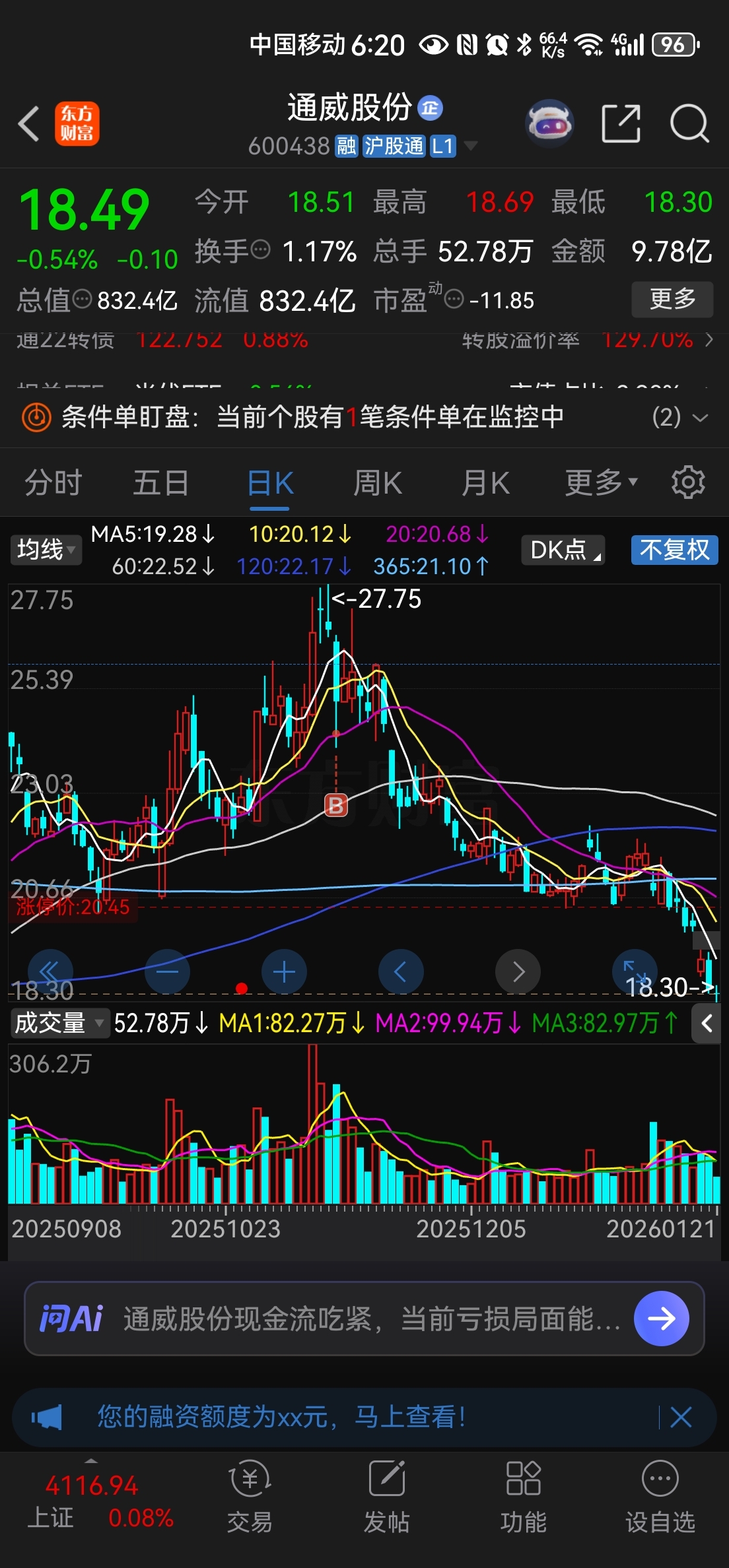Tap the Bluetooth icon in status bar
The image size is (729, 1568).
(x=524, y=45)
